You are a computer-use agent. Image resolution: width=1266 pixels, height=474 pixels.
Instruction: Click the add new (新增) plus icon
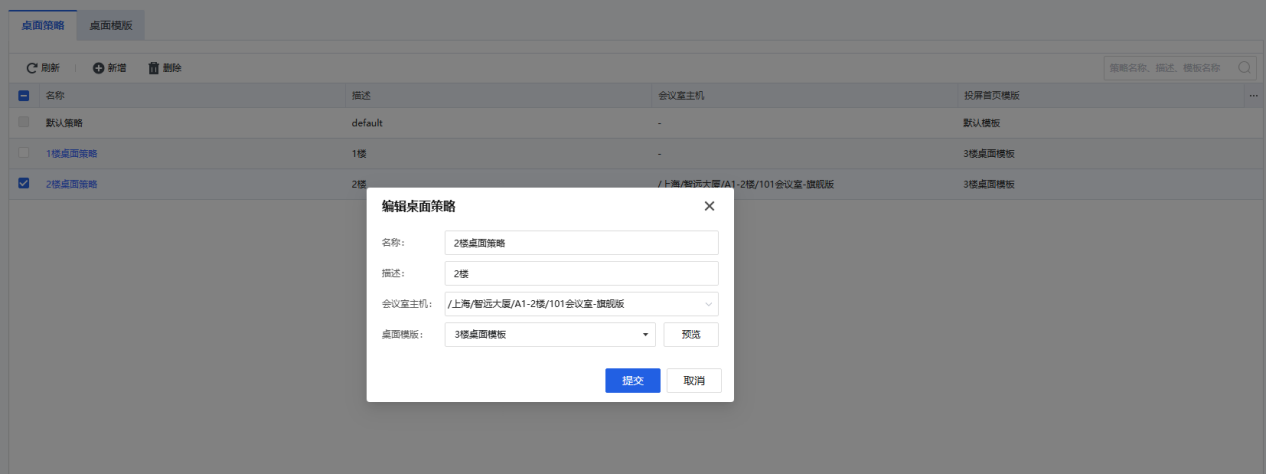pos(99,68)
